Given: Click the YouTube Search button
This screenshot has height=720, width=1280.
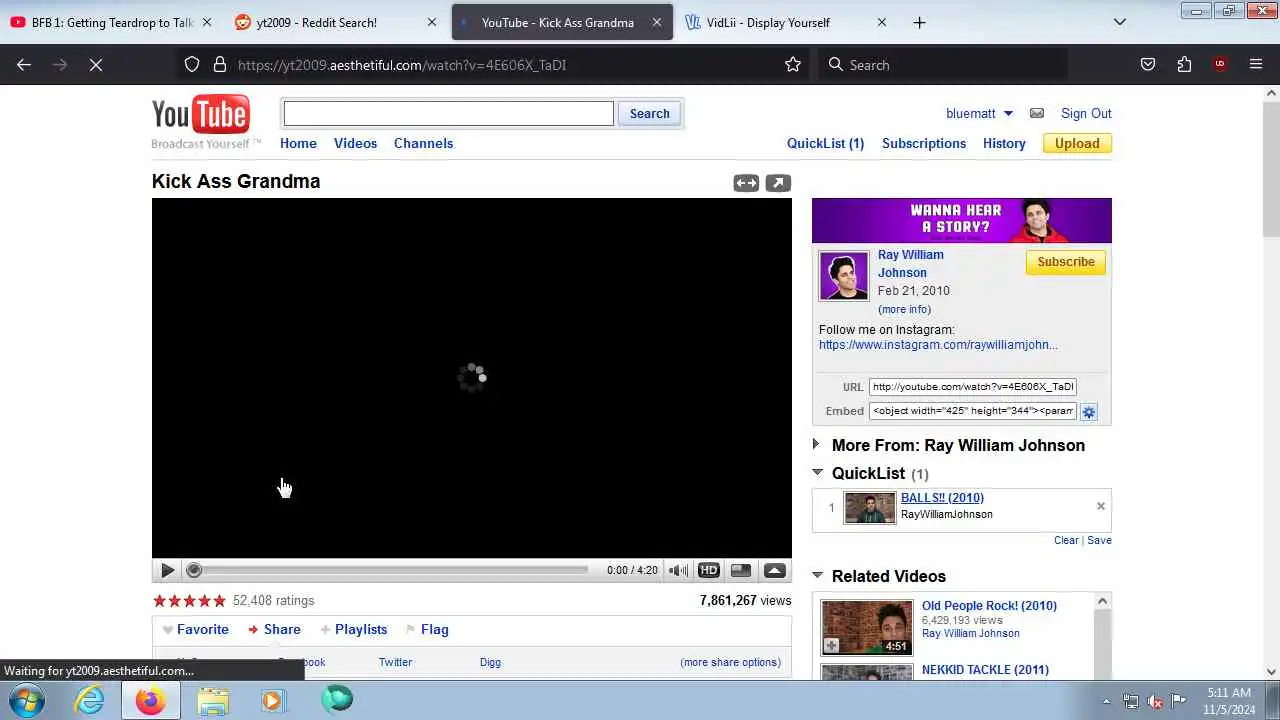Looking at the screenshot, I should 649,113.
